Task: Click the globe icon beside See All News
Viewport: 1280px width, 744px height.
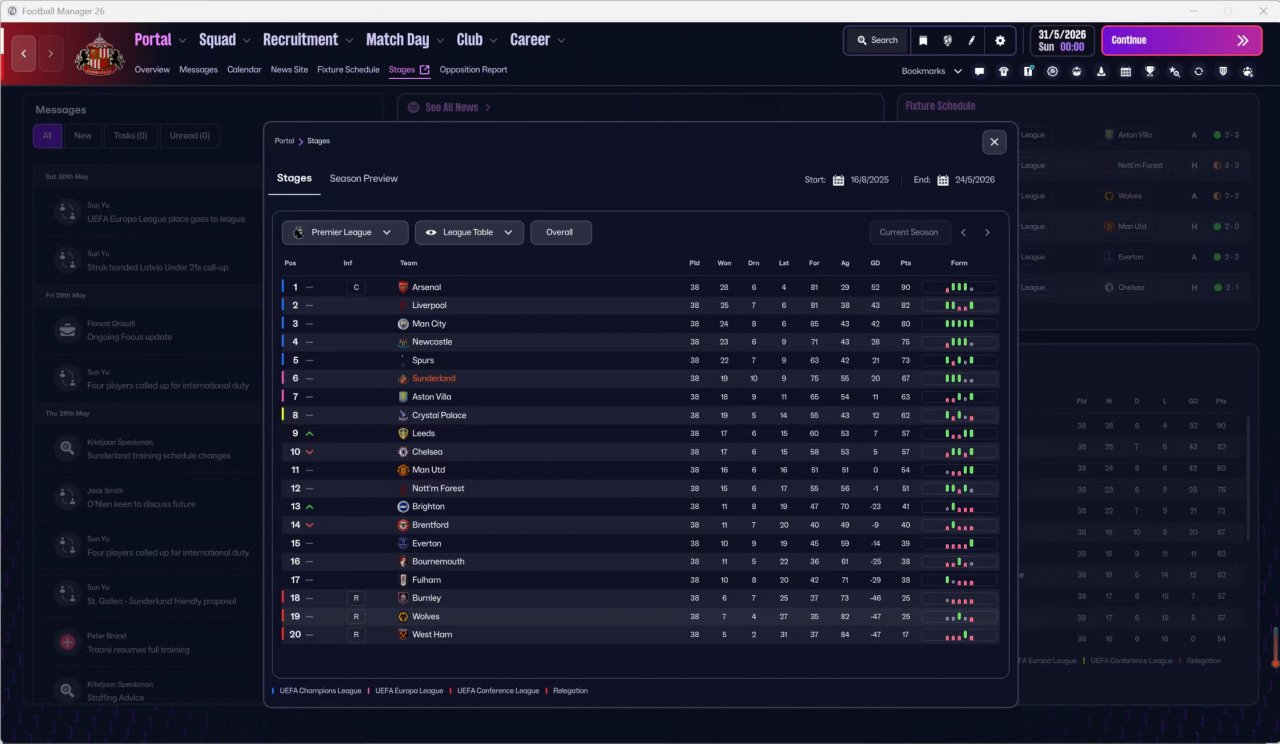Action: (x=413, y=107)
